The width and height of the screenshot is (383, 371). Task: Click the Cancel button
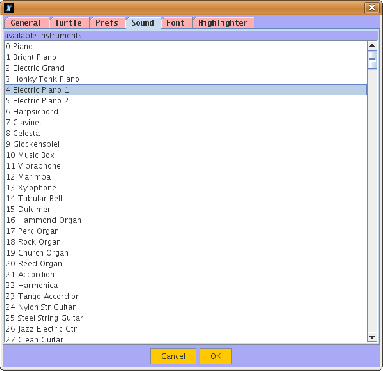click(x=174, y=356)
